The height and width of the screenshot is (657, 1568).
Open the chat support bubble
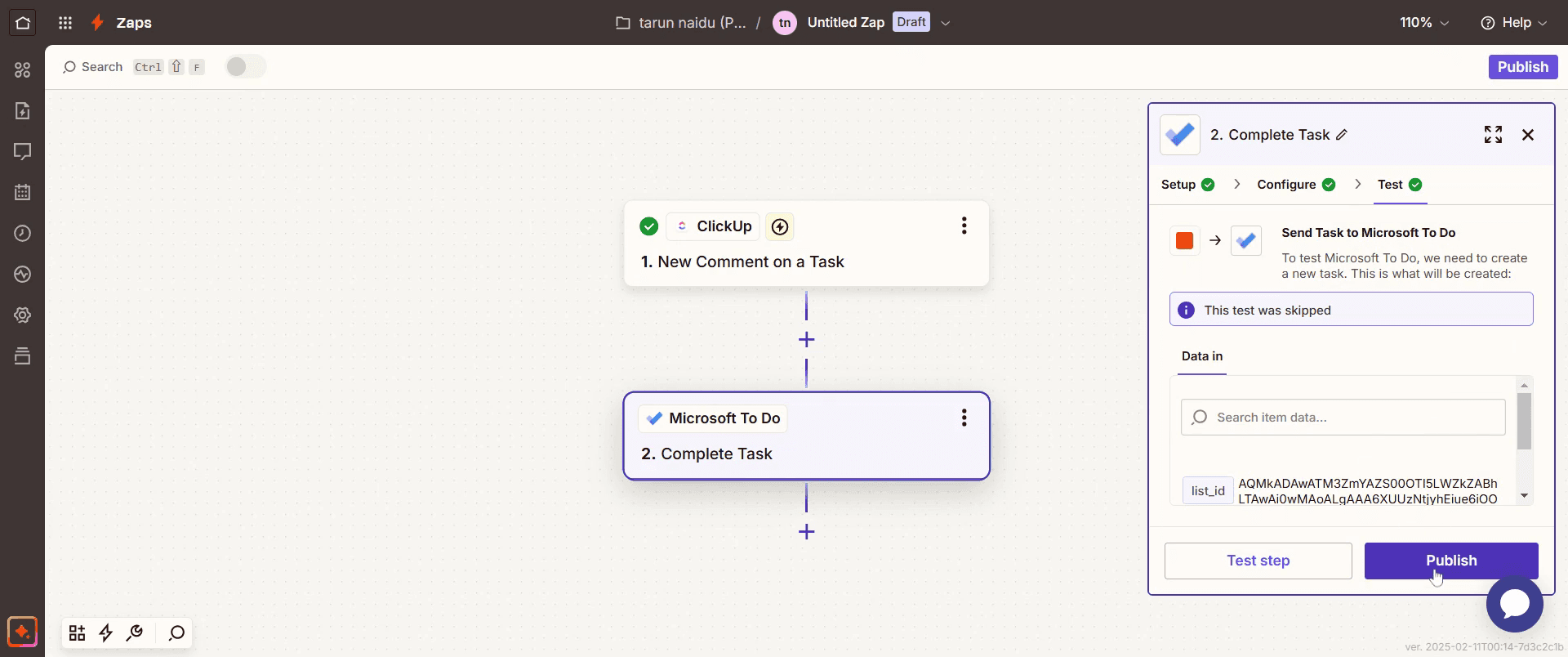(1514, 604)
